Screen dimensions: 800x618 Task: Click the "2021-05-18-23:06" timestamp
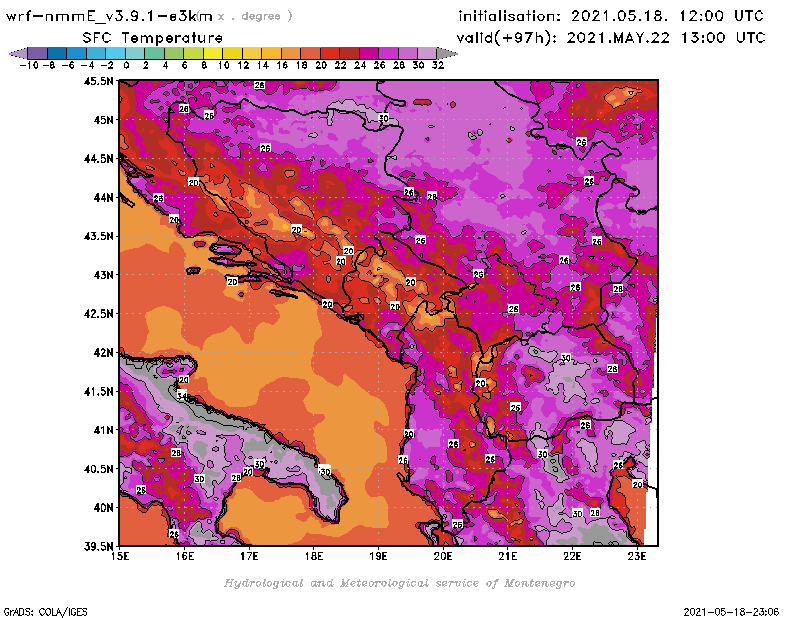731,612
